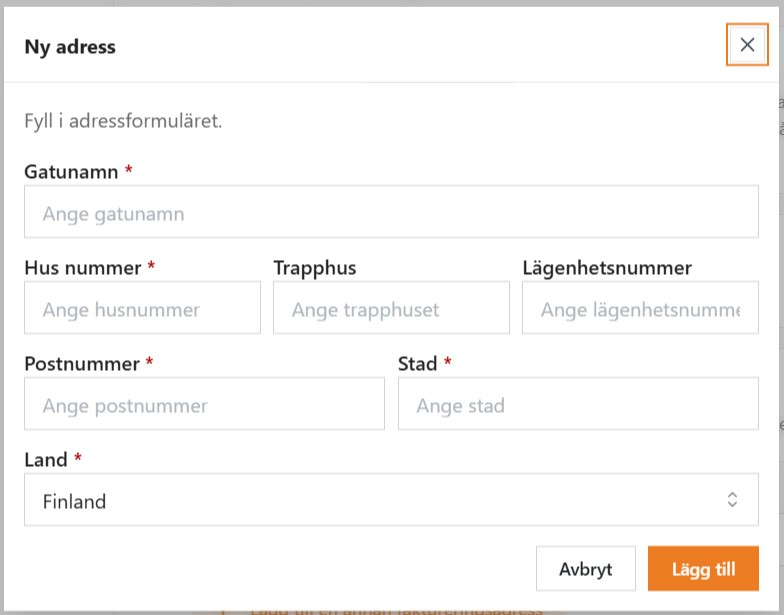Click the Land label above the dropdown
The height and width of the screenshot is (615, 784).
(x=46, y=460)
